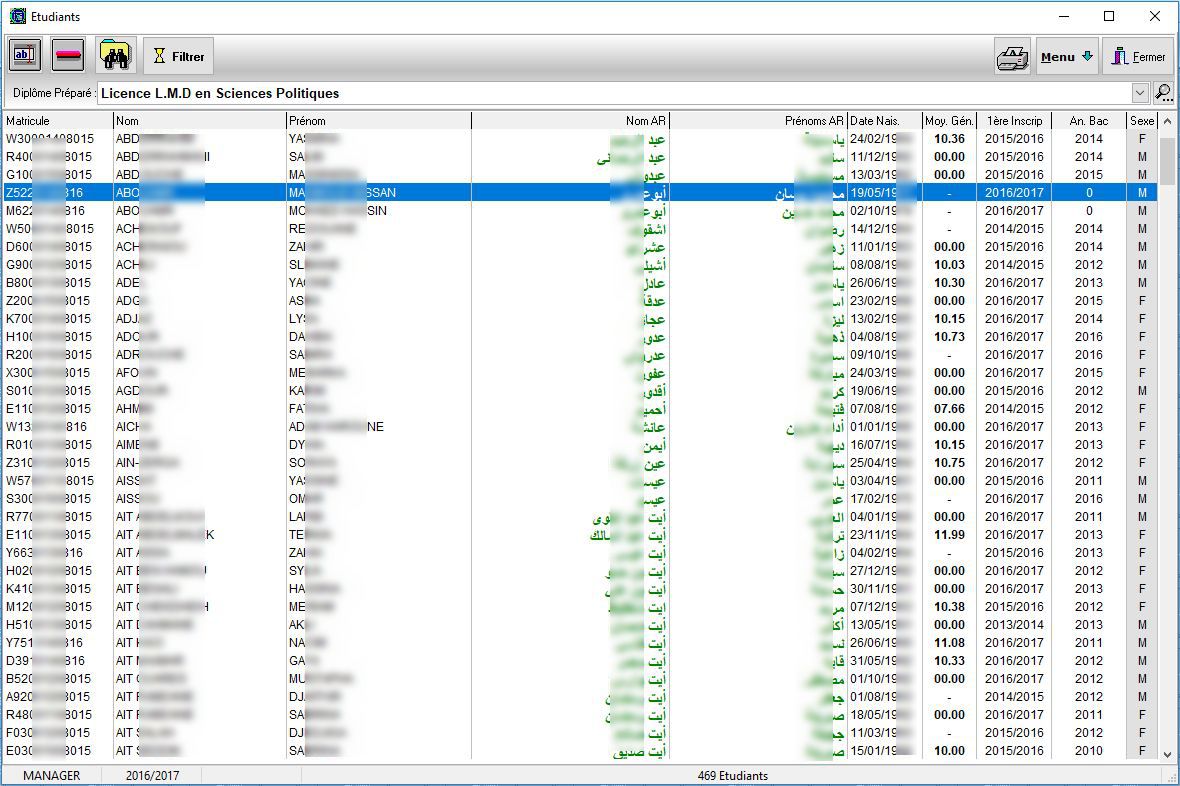Click the 2016/2017 status bar entry
This screenshot has width=1180, height=786.
tap(152, 775)
